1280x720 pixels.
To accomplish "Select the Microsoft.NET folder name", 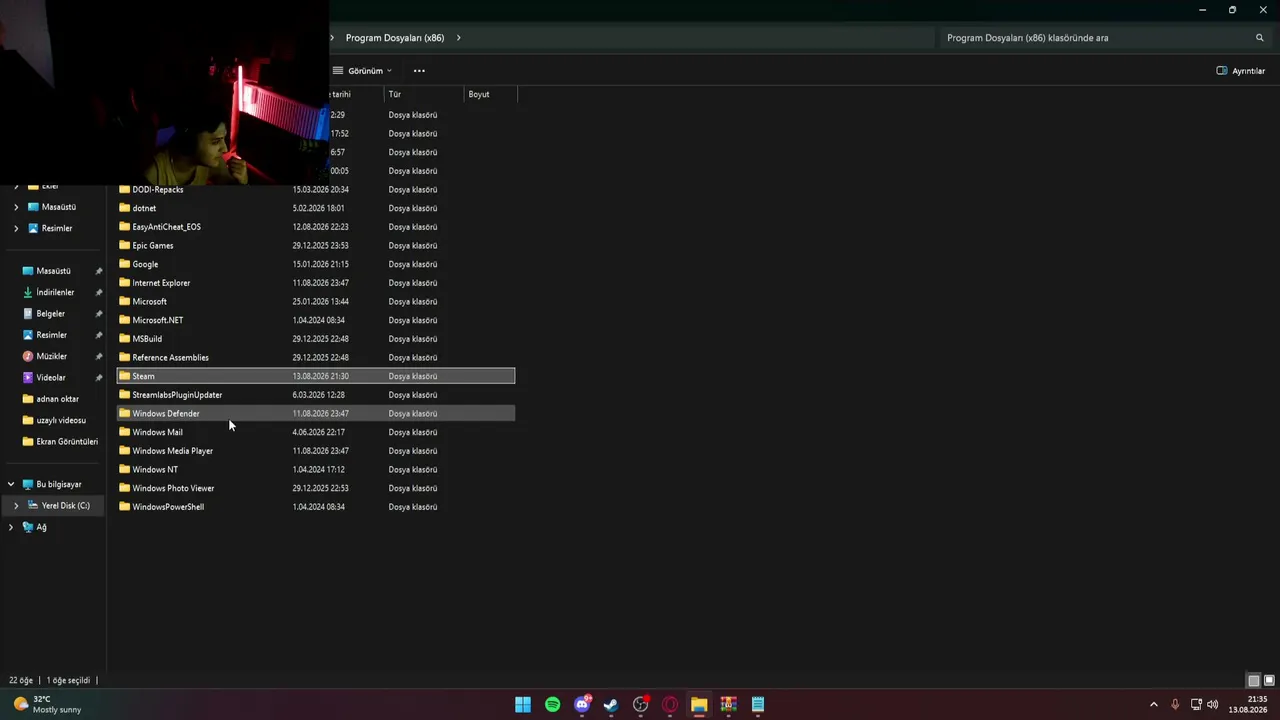I will (158, 320).
